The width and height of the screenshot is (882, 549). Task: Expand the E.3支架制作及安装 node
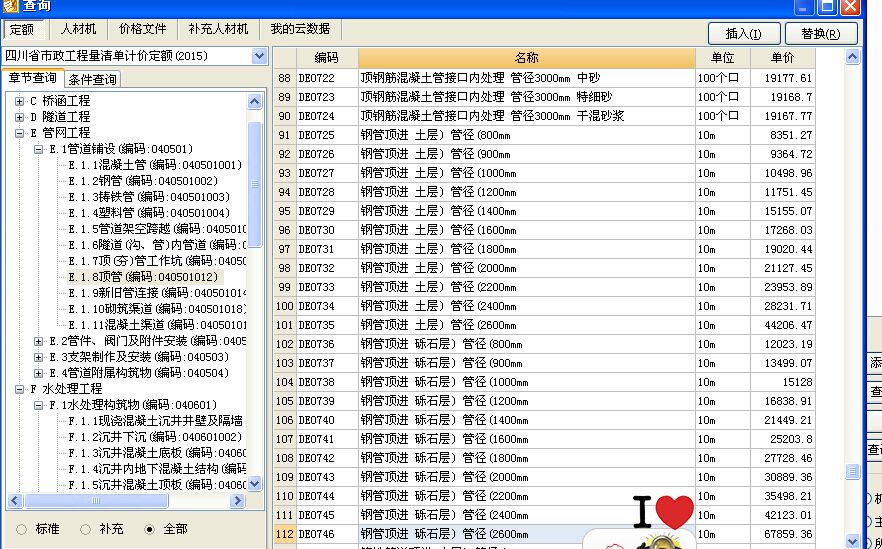coord(38,357)
